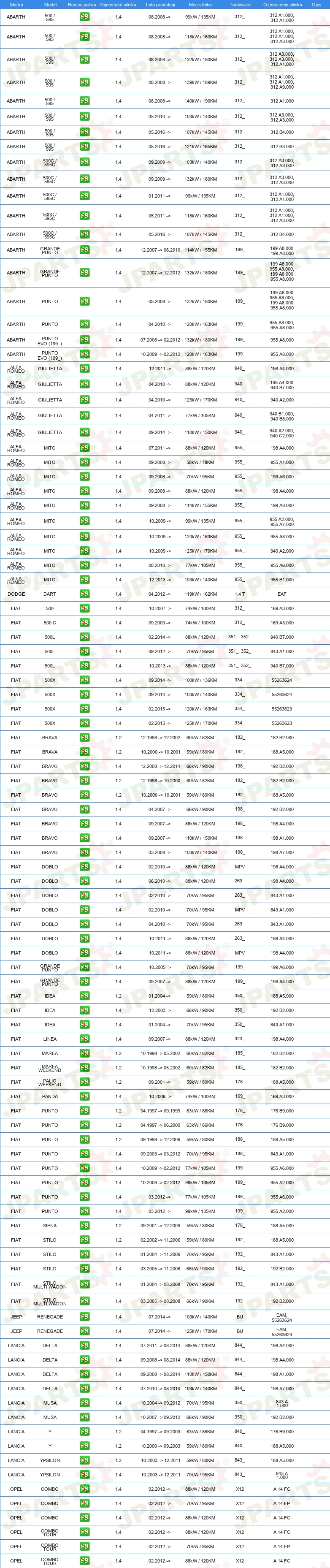Click the 58kW / 78KM power cell
The height and width of the screenshot is (1568, 330).
pyautogui.click(x=200, y=463)
